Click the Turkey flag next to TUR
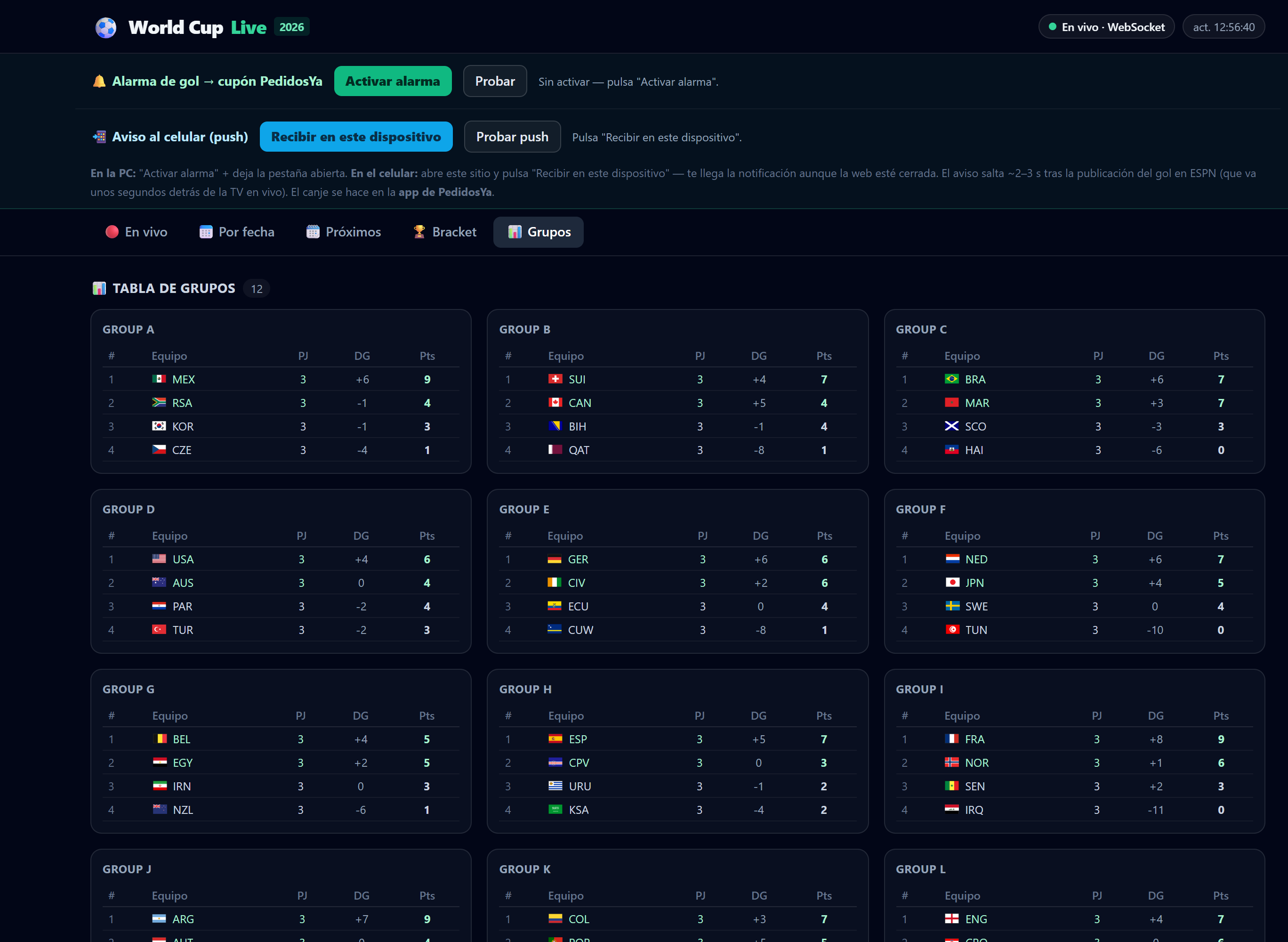The image size is (1288, 942). click(x=159, y=630)
